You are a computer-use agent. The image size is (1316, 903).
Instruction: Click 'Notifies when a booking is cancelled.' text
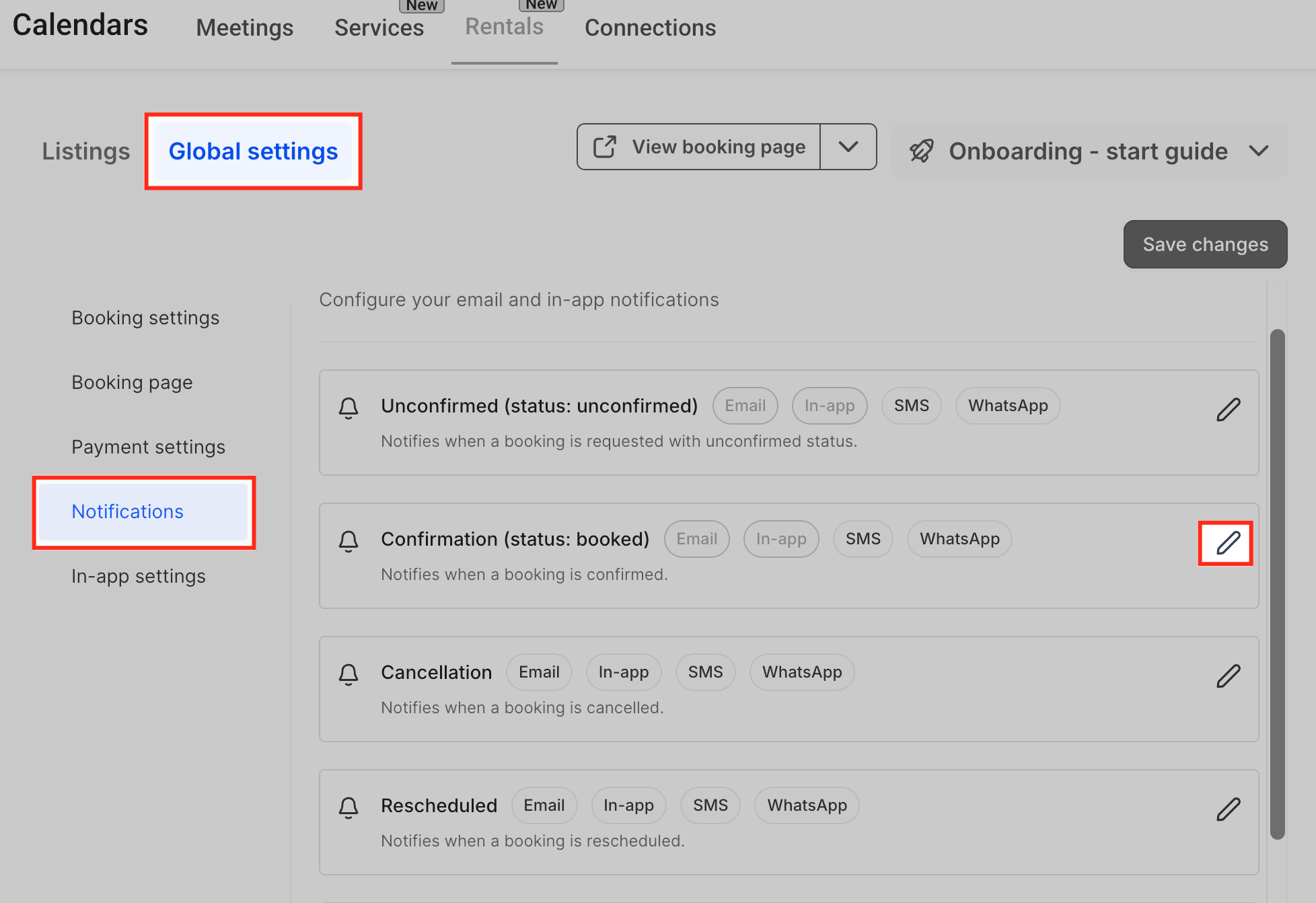pyautogui.click(x=522, y=708)
